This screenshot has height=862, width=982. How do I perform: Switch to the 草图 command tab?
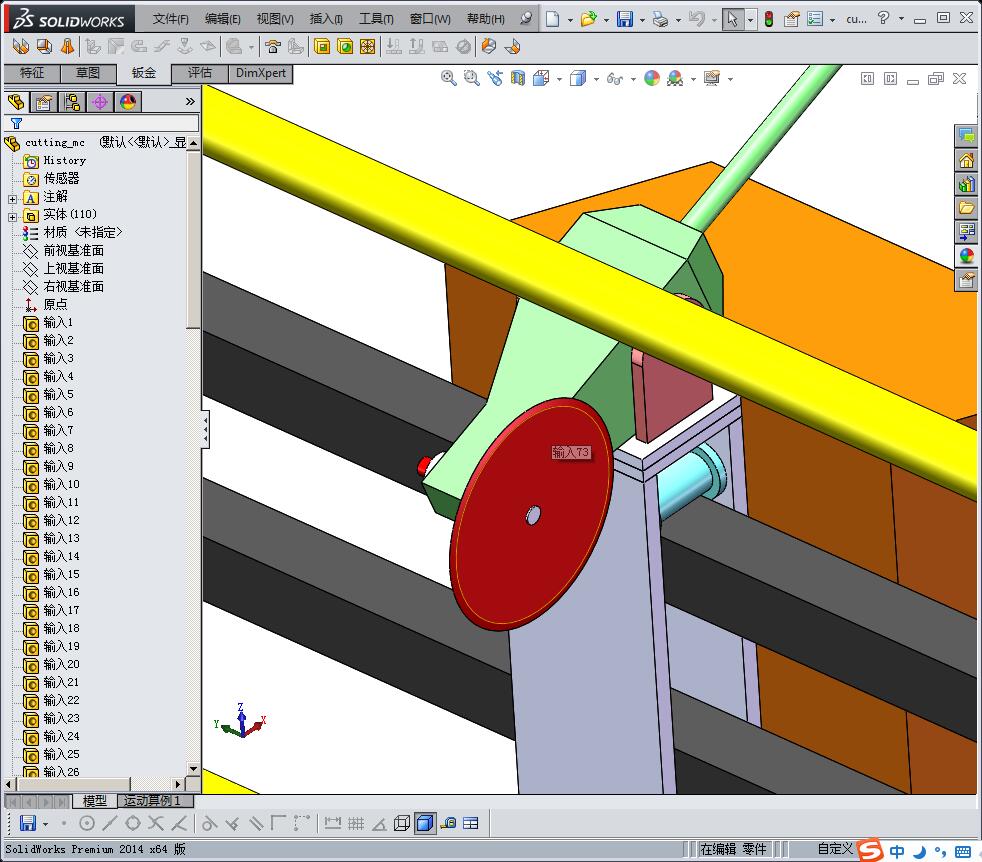click(x=88, y=73)
